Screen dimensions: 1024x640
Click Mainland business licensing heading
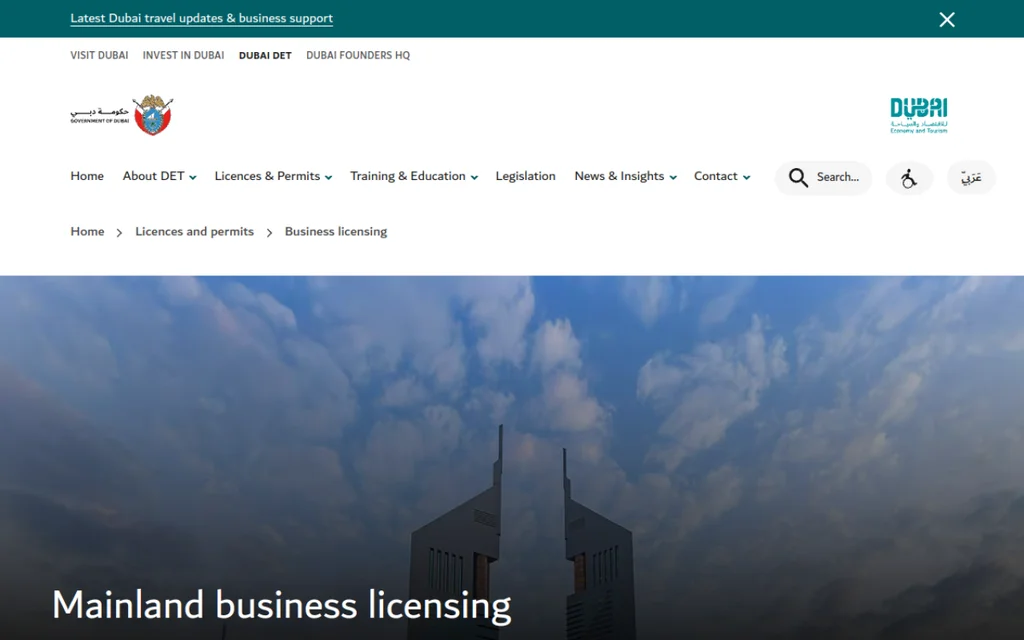point(281,605)
